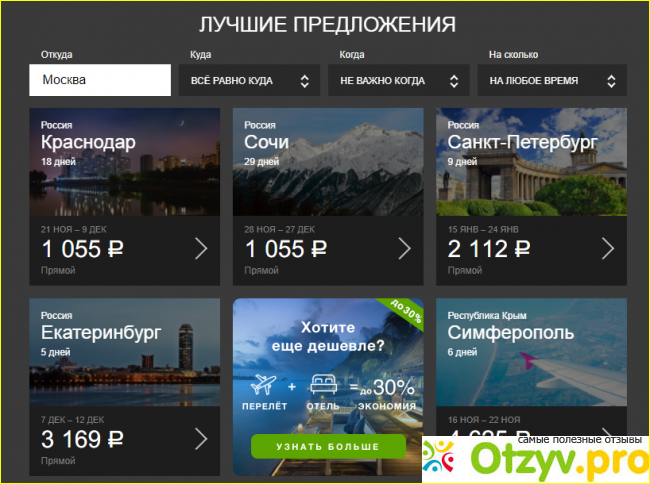Click the Откуда field containing Москва
This screenshot has height=484, width=650.
coord(100,80)
